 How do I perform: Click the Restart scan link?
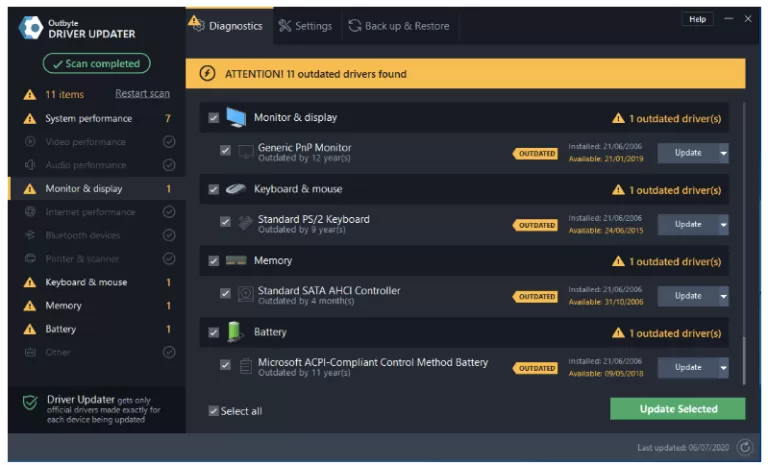coord(142,94)
